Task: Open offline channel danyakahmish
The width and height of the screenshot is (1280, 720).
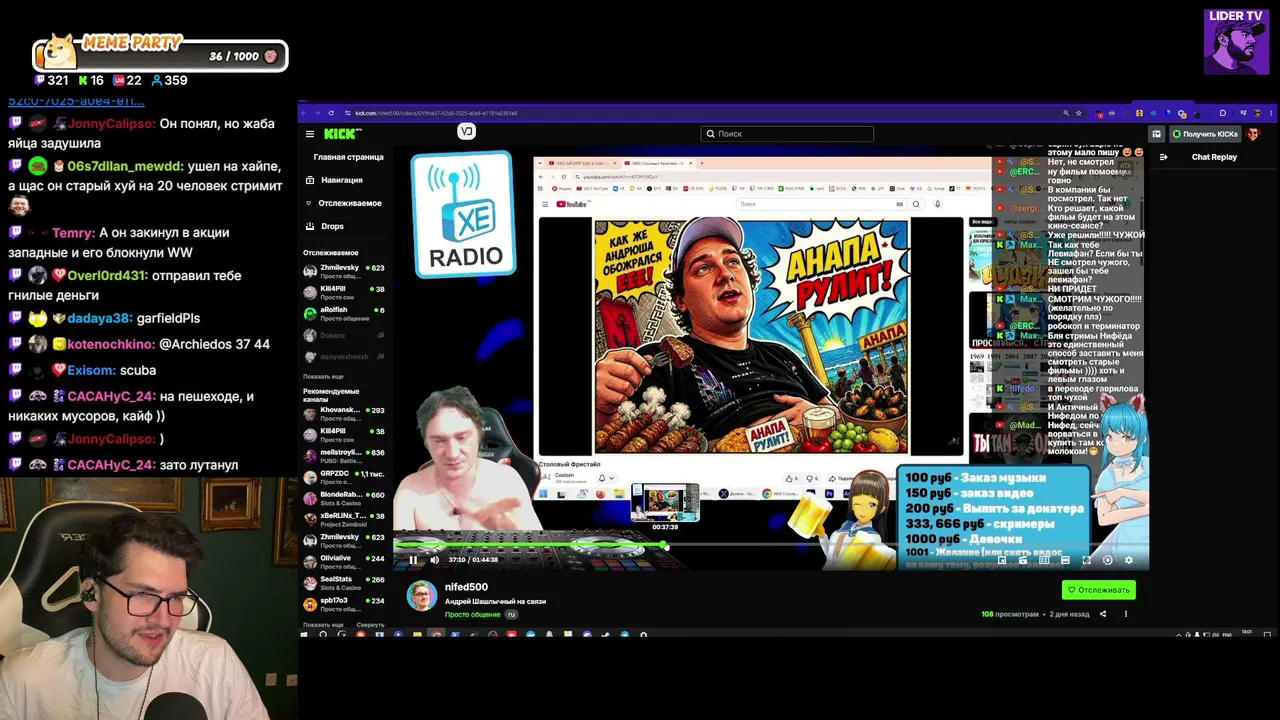Action: tap(346, 356)
